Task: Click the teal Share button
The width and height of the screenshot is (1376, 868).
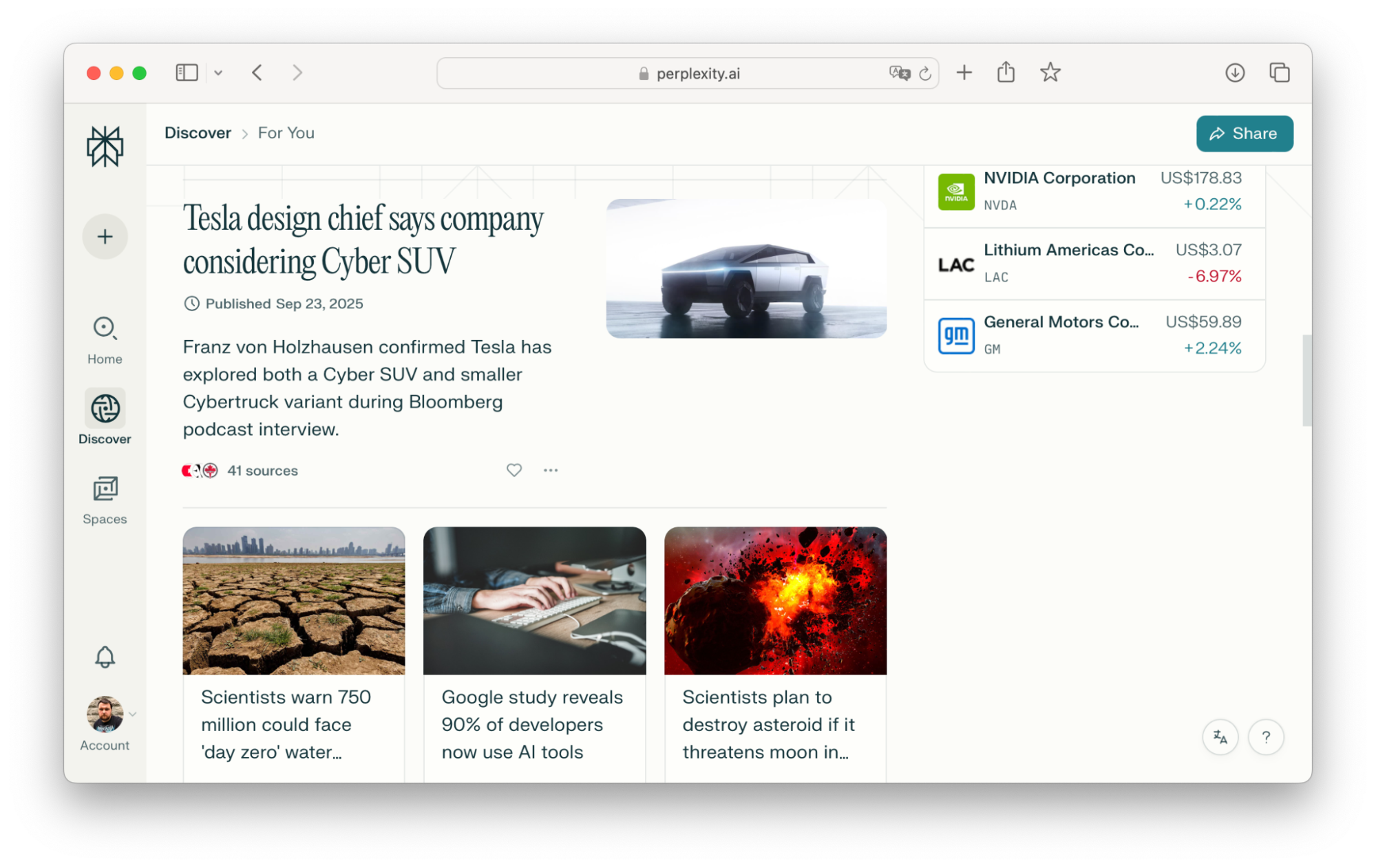Action: (x=1244, y=134)
